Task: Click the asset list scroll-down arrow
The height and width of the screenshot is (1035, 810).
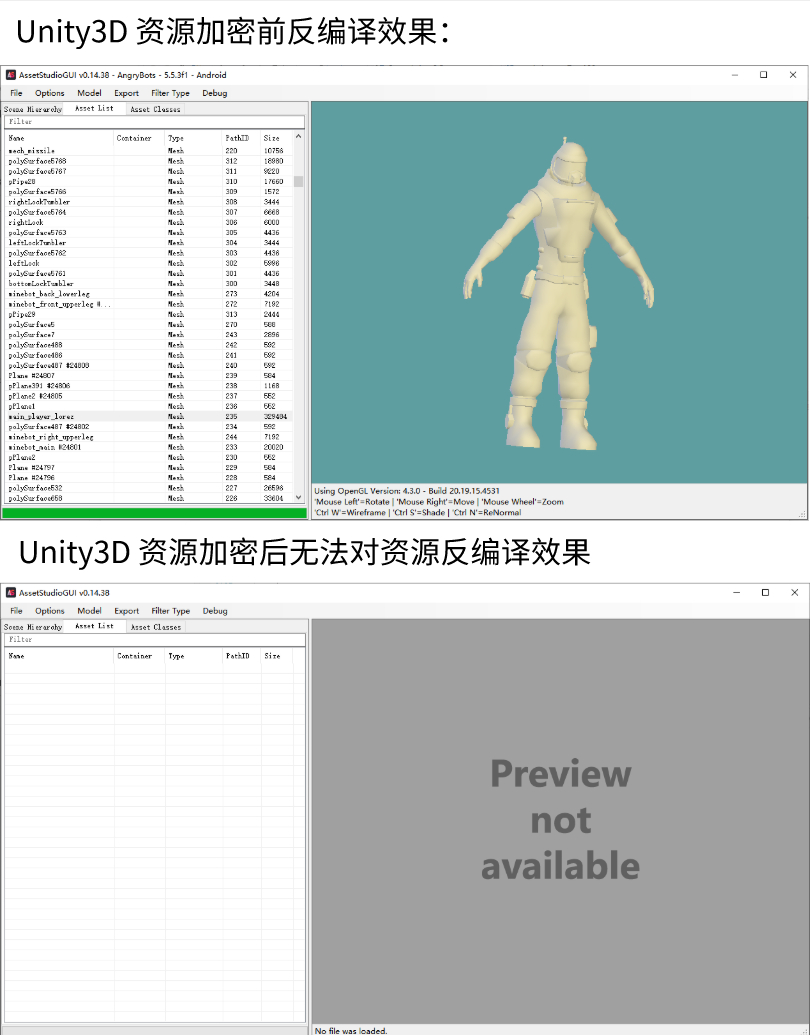Action: click(298, 498)
